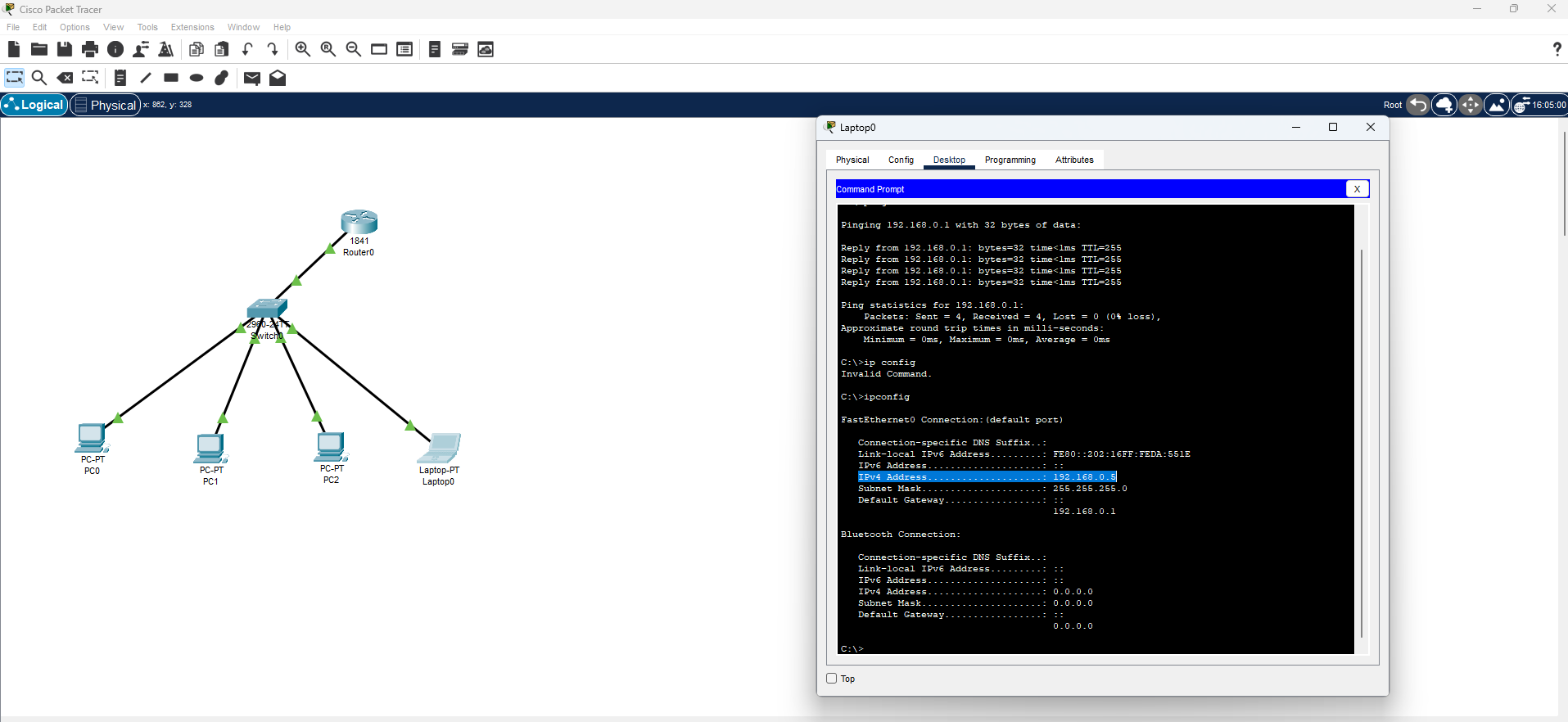Select Laptop0 device in the topology

440,449
